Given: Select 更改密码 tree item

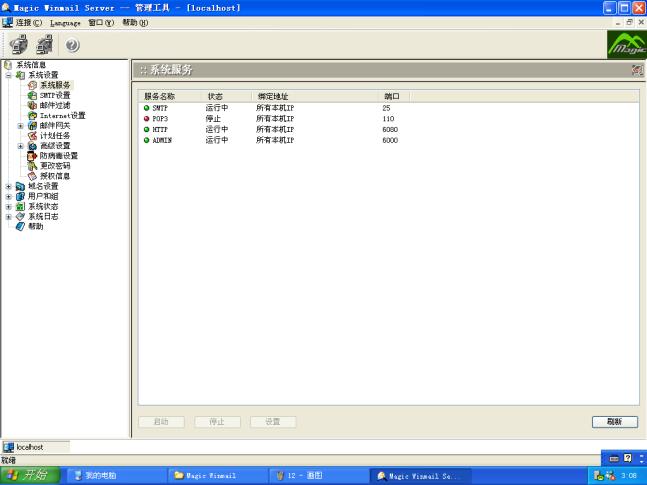Looking at the screenshot, I should click(x=55, y=165).
